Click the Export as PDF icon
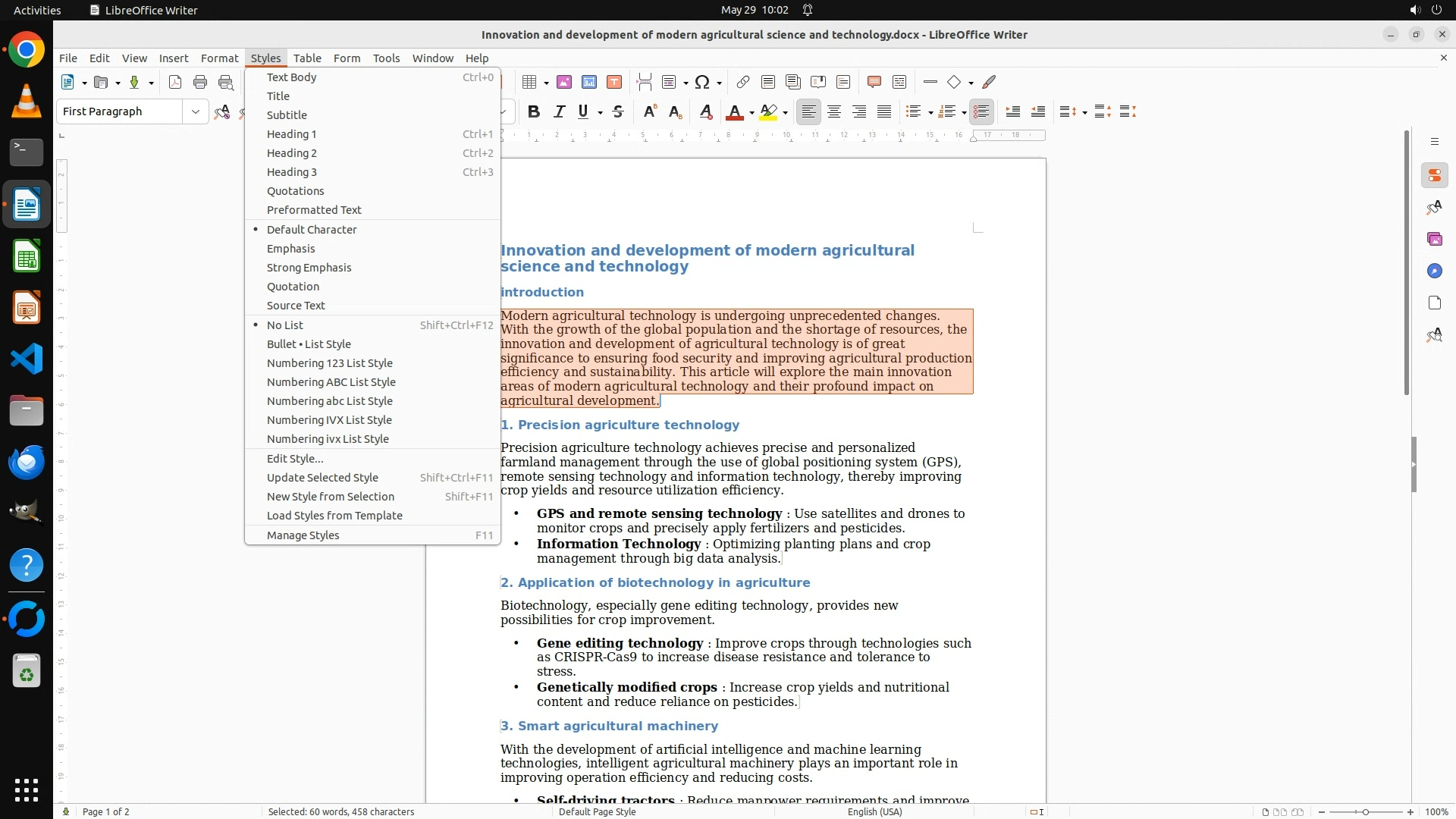 tap(175, 82)
